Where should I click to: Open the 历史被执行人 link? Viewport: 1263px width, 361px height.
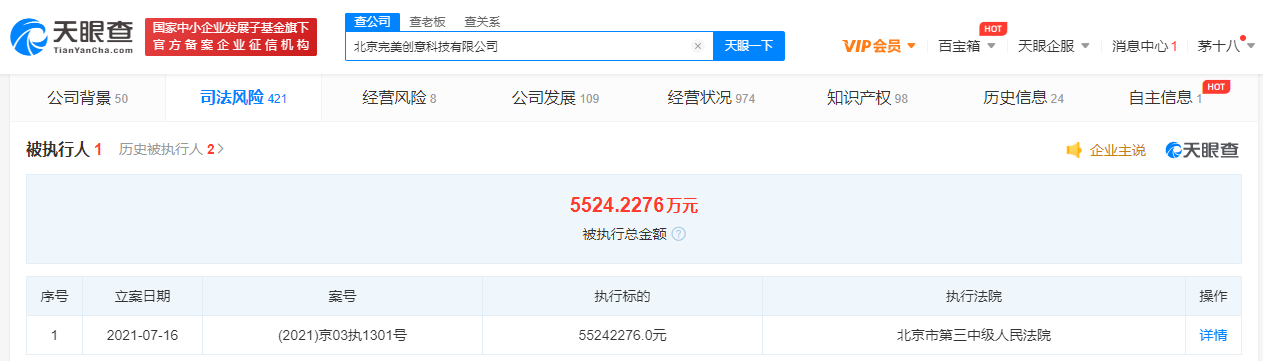pyautogui.click(x=171, y=150)
